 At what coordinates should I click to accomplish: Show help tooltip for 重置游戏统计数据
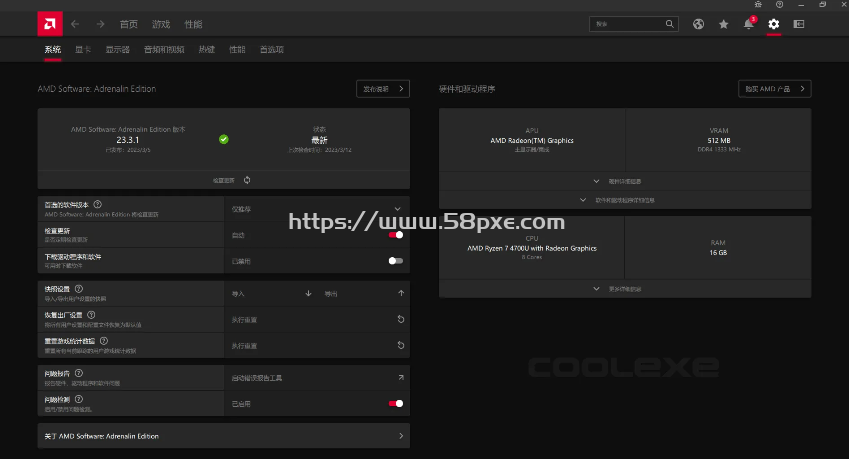pyautogui.click(x=103, y=341)
